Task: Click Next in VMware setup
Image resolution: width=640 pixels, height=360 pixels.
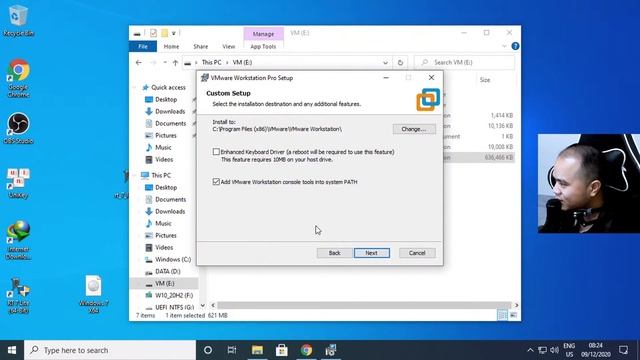Action: coord(371,253)
